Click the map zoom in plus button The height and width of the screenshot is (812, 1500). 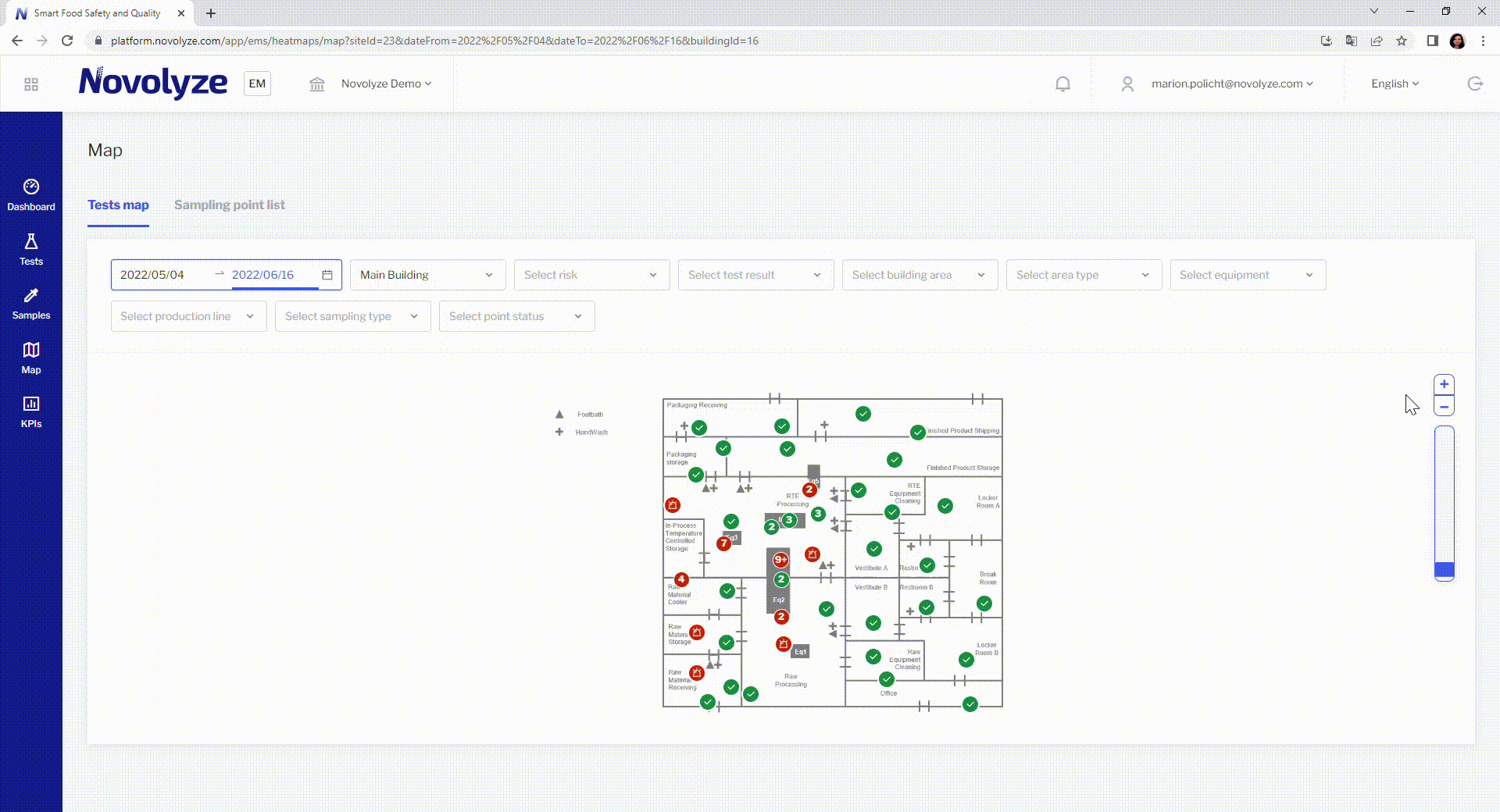click(1444, 384)
